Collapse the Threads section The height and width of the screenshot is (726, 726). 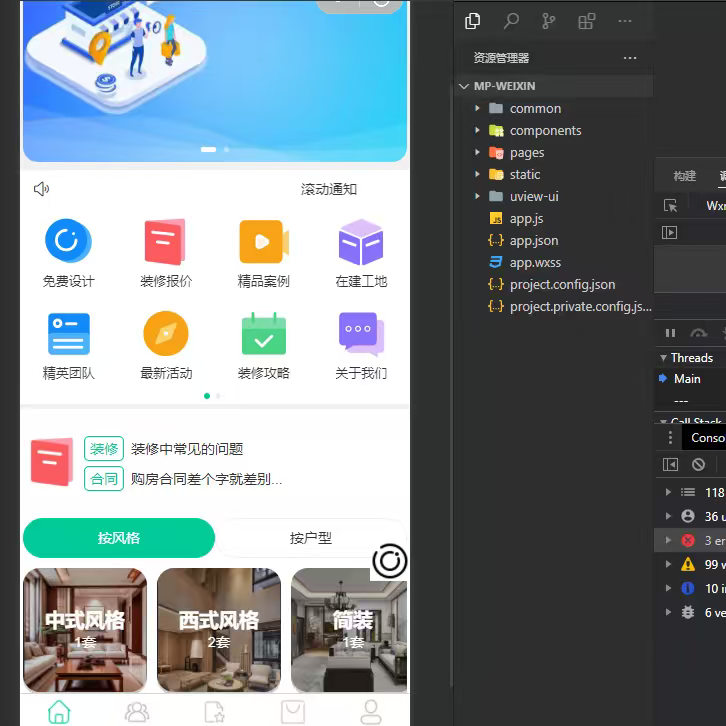click(x=663, y=358)
